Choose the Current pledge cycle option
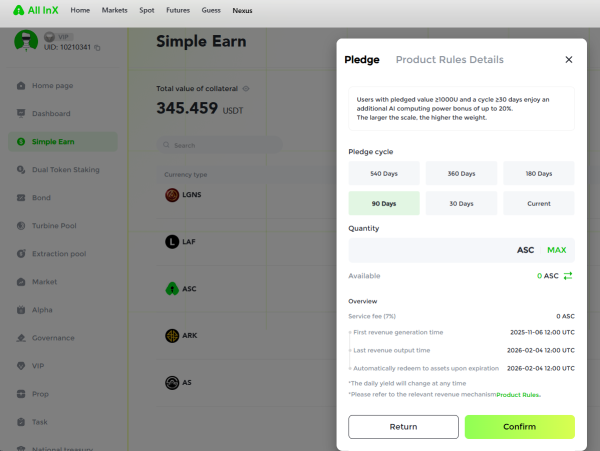Viewport: 600px width, 451px height. [538, 203]
